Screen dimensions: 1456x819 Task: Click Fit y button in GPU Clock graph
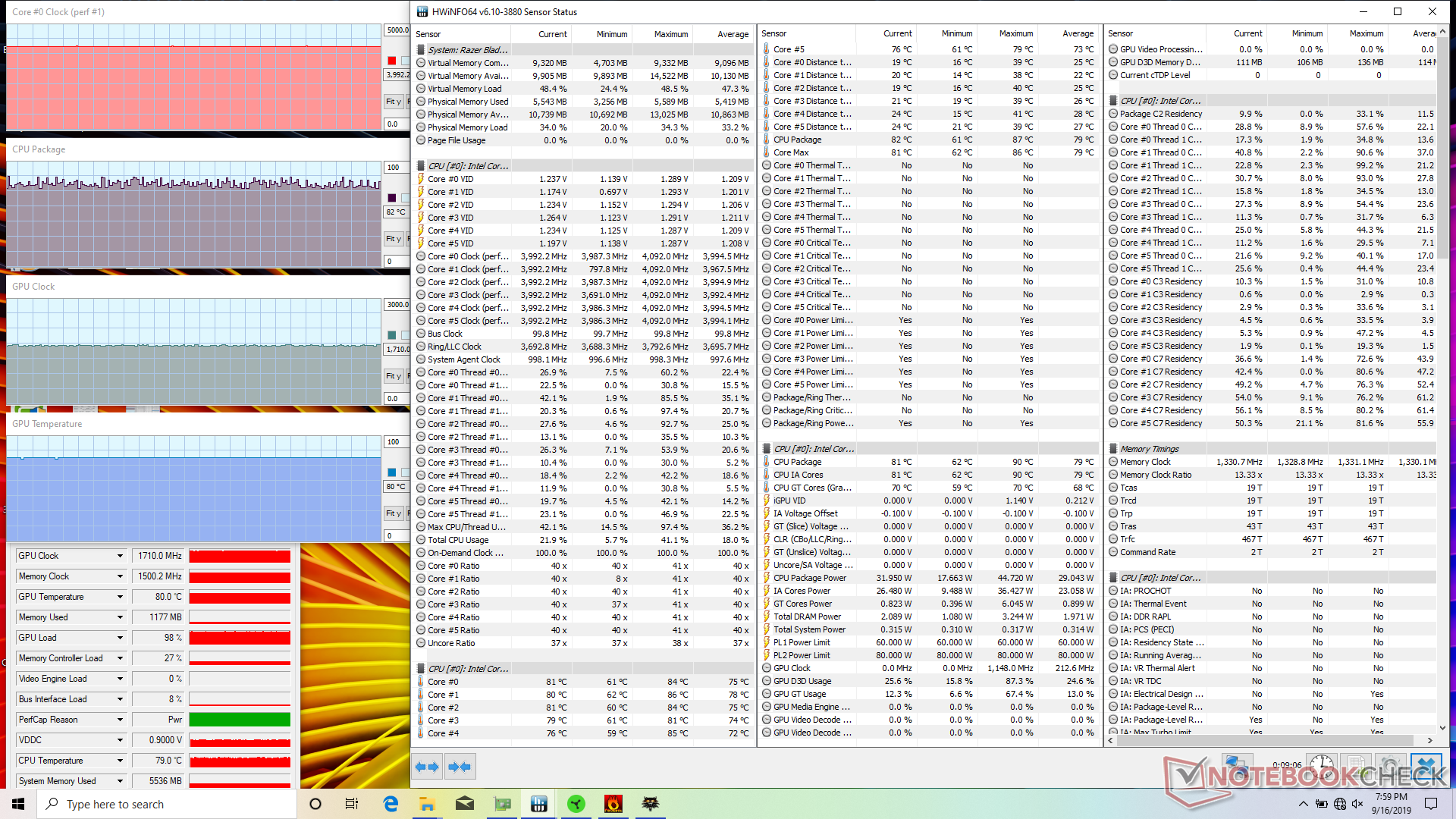coord(393,376)
